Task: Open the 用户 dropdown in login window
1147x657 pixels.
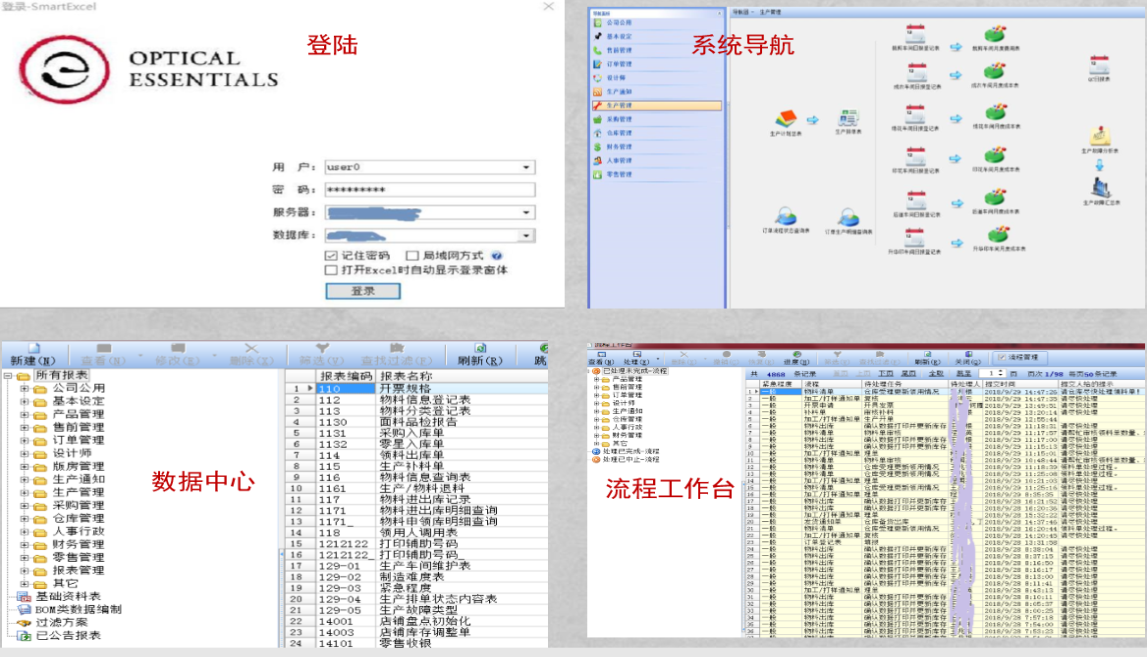Action: click(x=526, y=168)
